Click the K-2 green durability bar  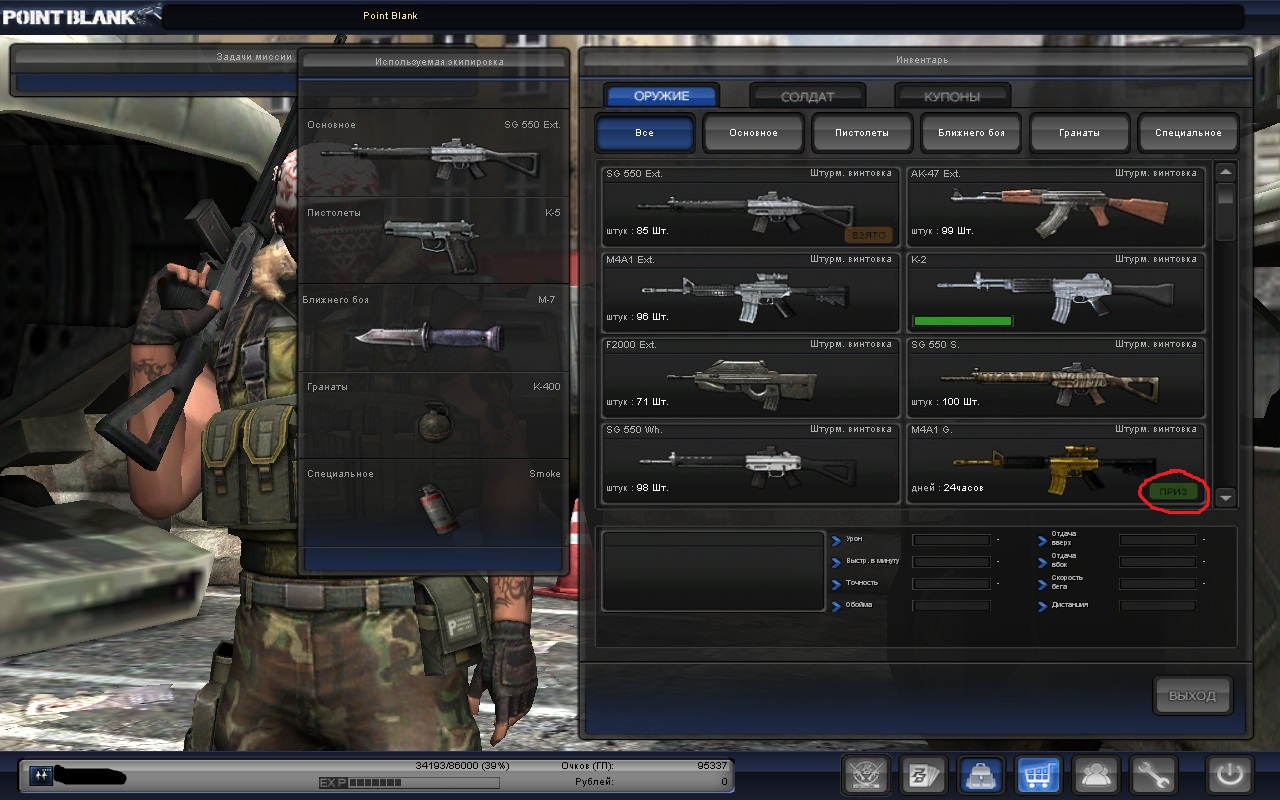(x=962, y=320)
